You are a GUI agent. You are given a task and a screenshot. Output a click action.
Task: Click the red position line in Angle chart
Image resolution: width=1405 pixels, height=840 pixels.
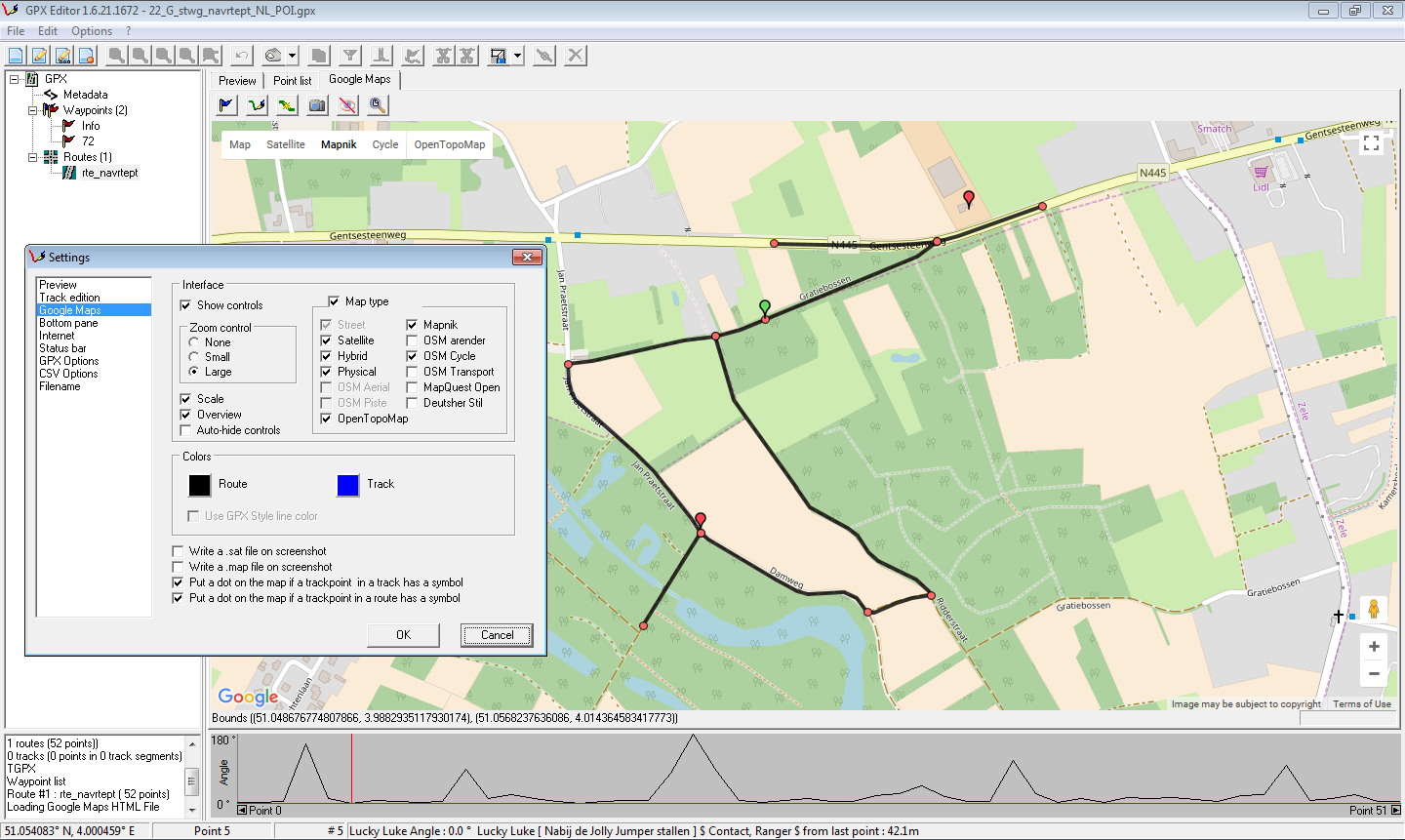click(x=351, y=771)
